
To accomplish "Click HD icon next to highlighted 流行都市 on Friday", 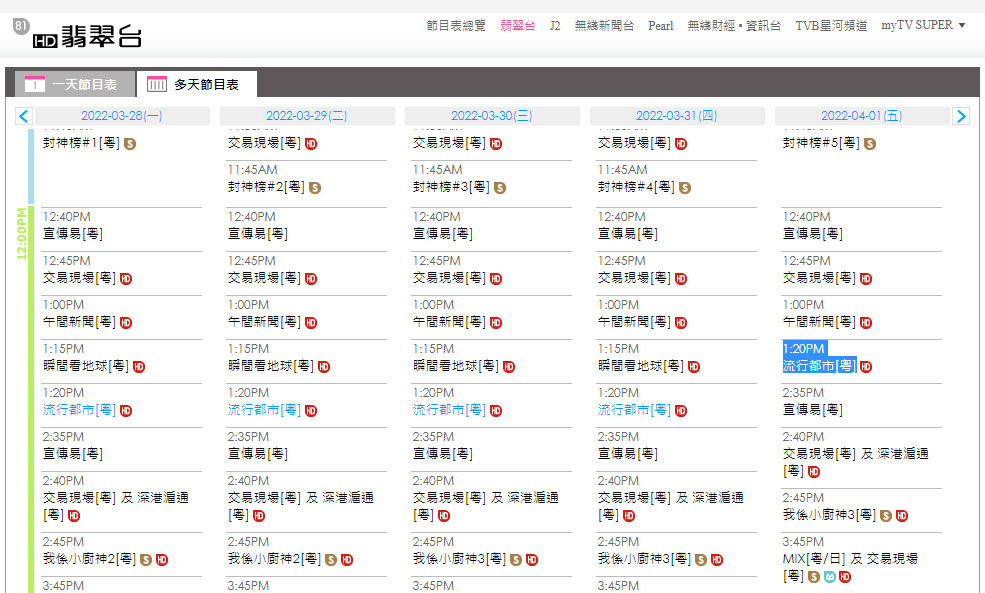I will point(865,367).
